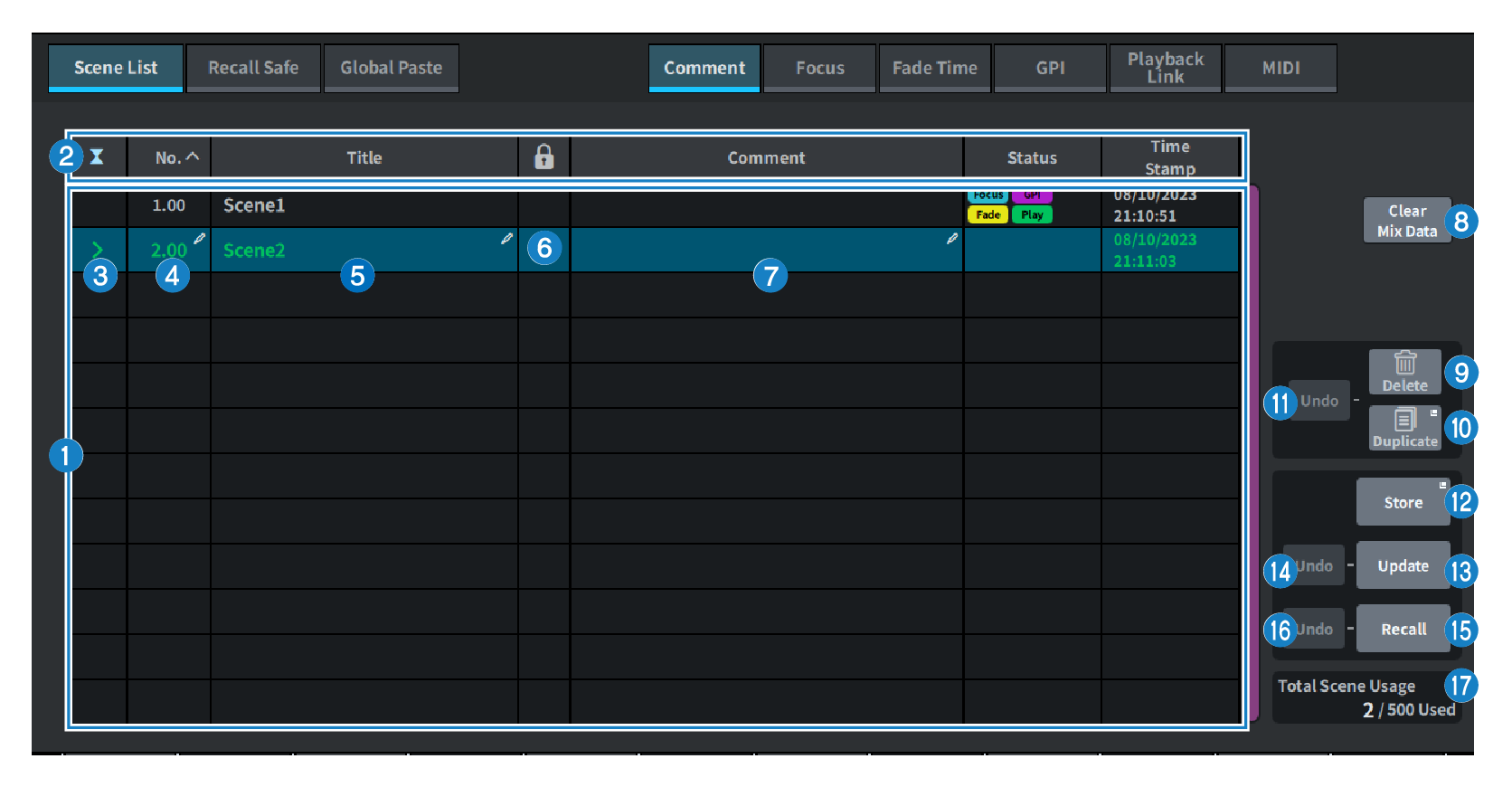Click the green current-scene arrow on Scene2

[x=98, y=250]
